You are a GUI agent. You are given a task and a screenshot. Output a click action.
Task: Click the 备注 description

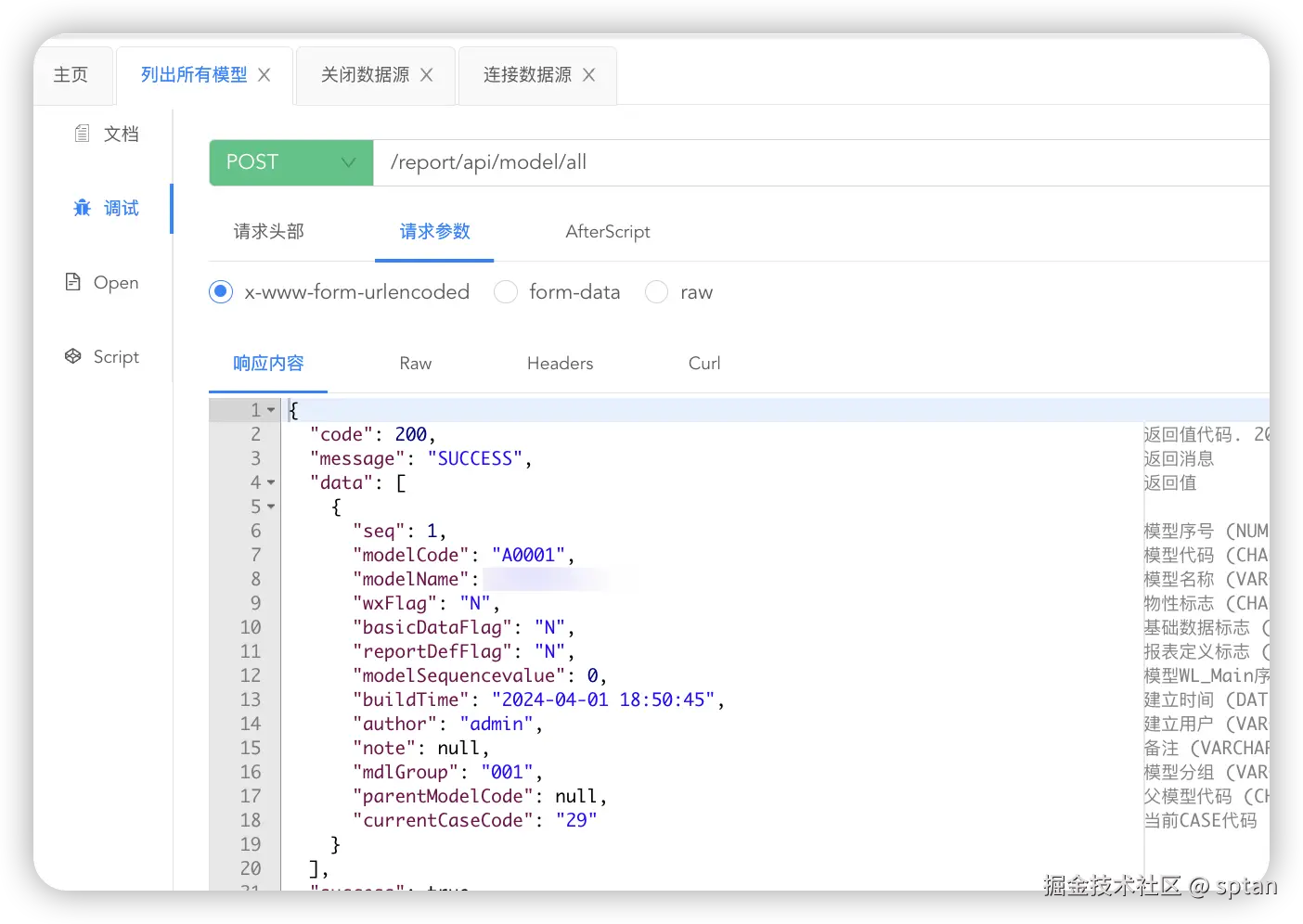[1206, 748]
